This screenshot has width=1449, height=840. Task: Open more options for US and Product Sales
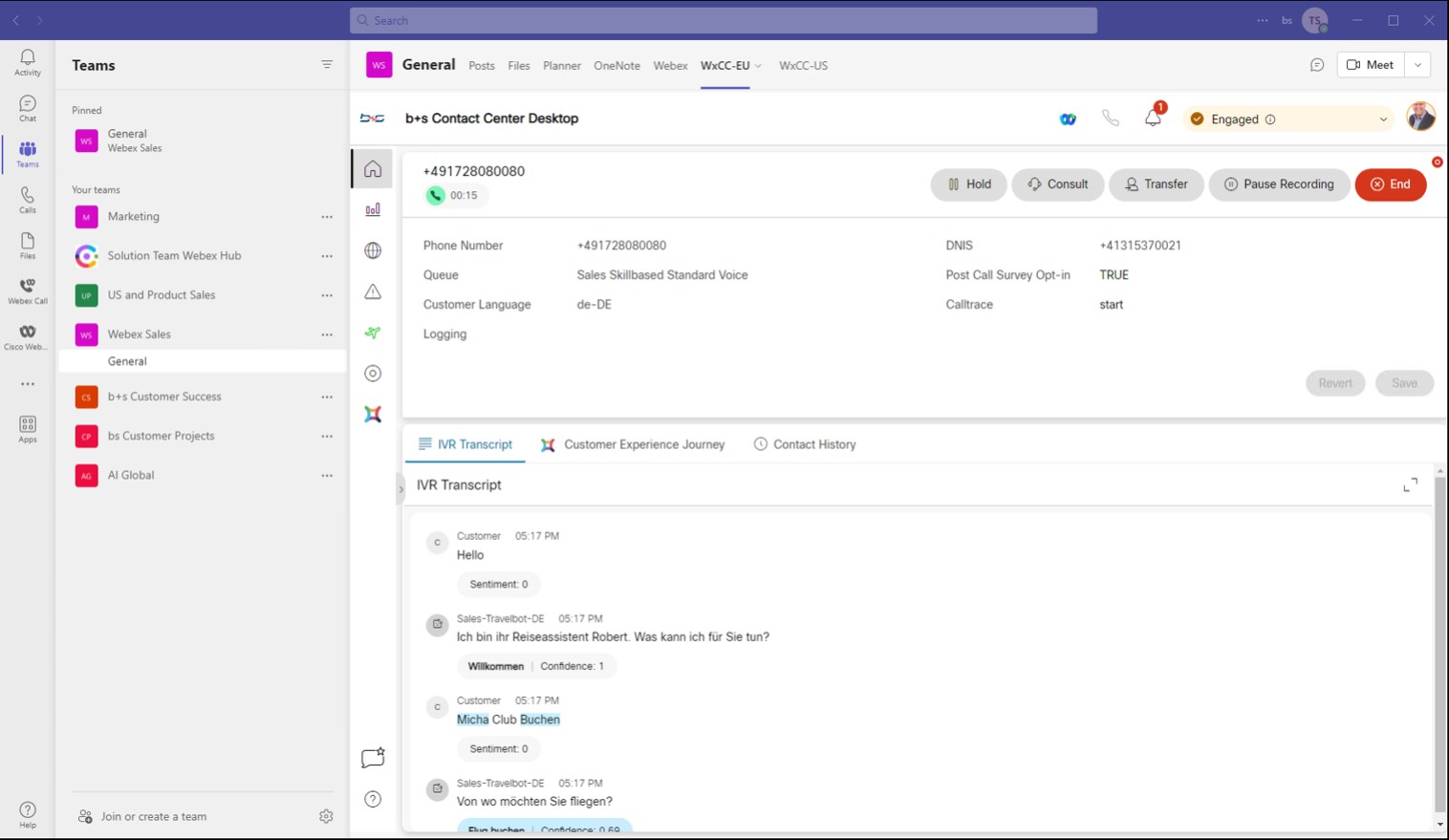pos(327,295)
